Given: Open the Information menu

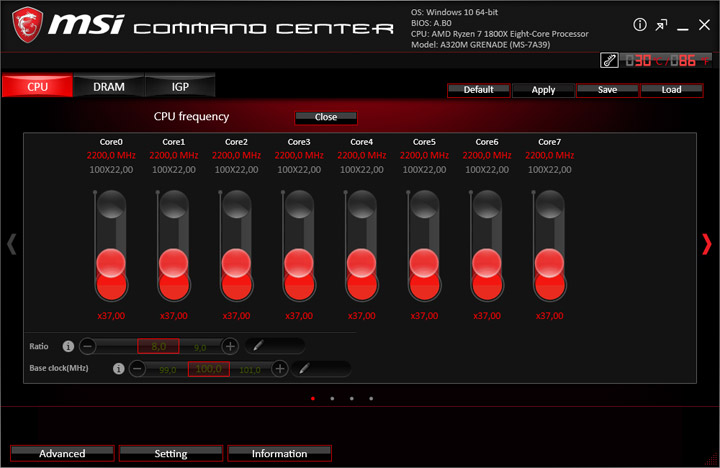Looking at the screenshot, I should click(x=279, y=453).
